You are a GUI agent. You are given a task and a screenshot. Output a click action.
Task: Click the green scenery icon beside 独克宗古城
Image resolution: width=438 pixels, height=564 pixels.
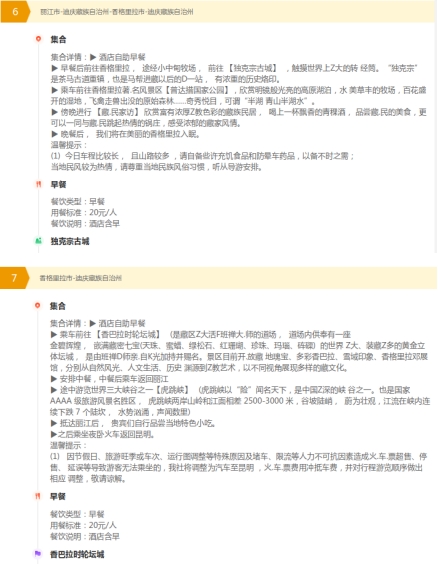38,241
